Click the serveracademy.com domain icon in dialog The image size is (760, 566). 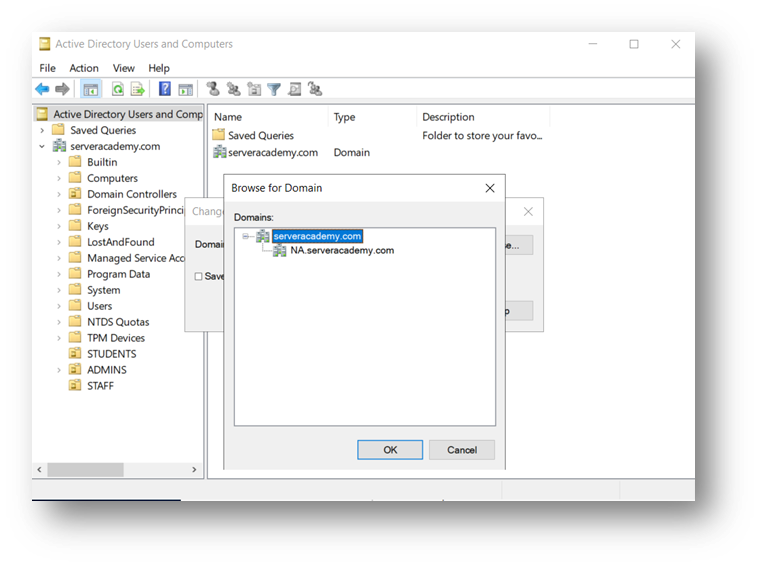[x=263, y=236]
